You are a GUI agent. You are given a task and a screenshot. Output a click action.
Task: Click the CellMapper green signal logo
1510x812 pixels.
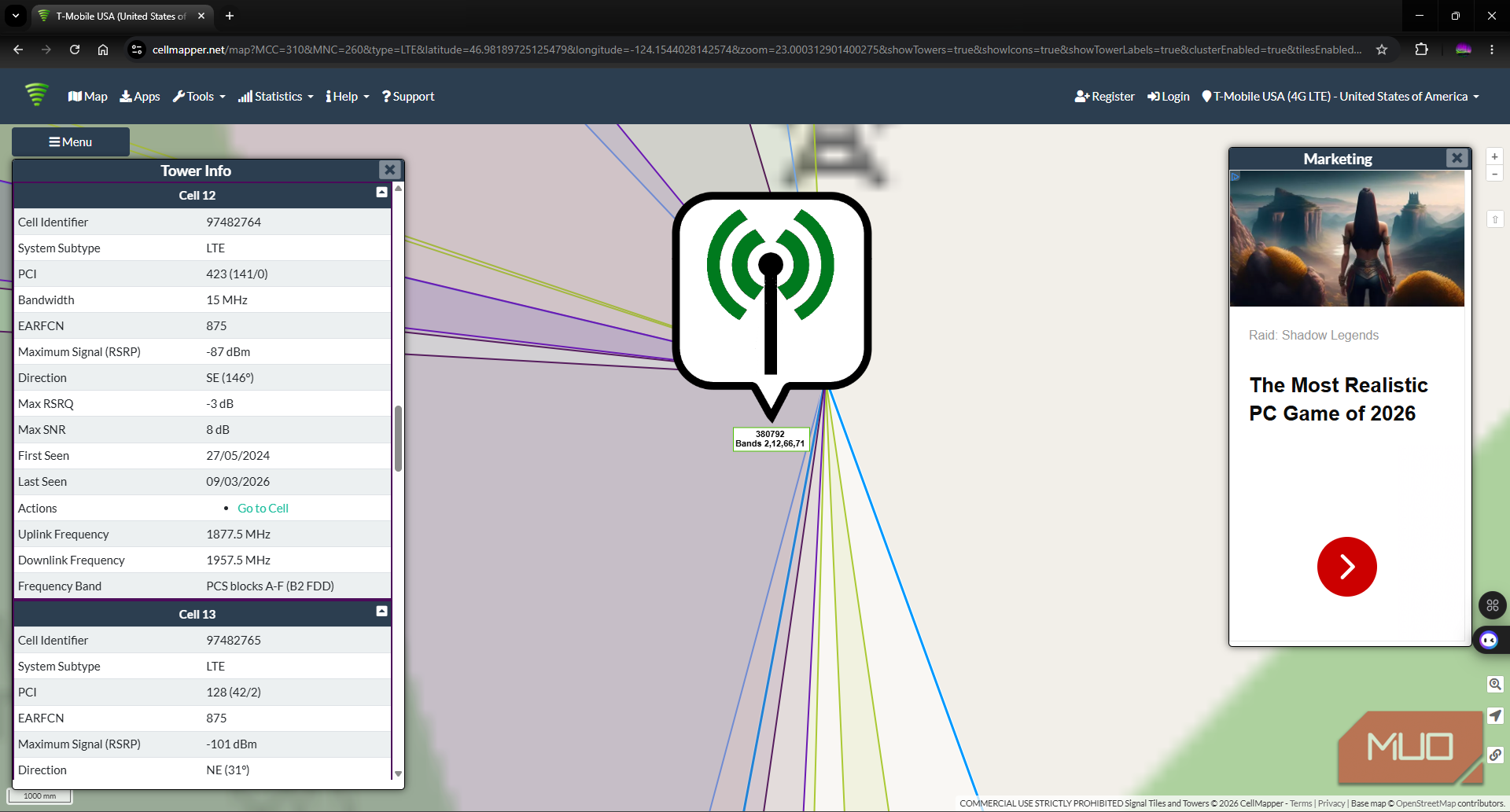coord(36,95)
